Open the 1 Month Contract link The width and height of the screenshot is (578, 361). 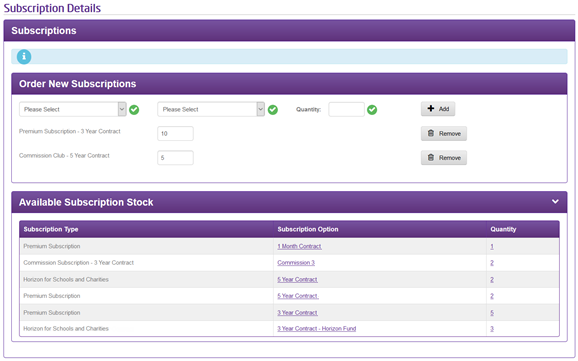[x=299, y=246]
